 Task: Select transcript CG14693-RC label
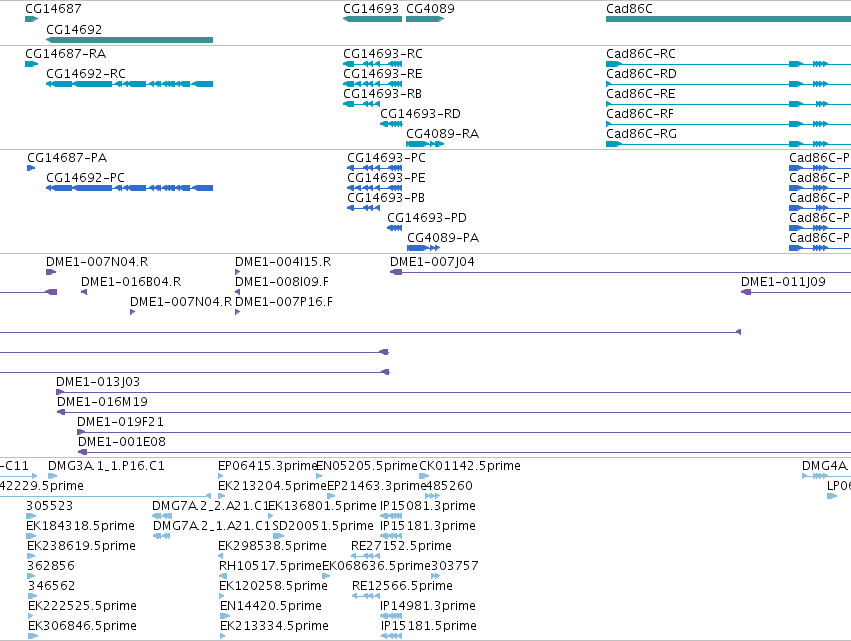tap(383, 54)
